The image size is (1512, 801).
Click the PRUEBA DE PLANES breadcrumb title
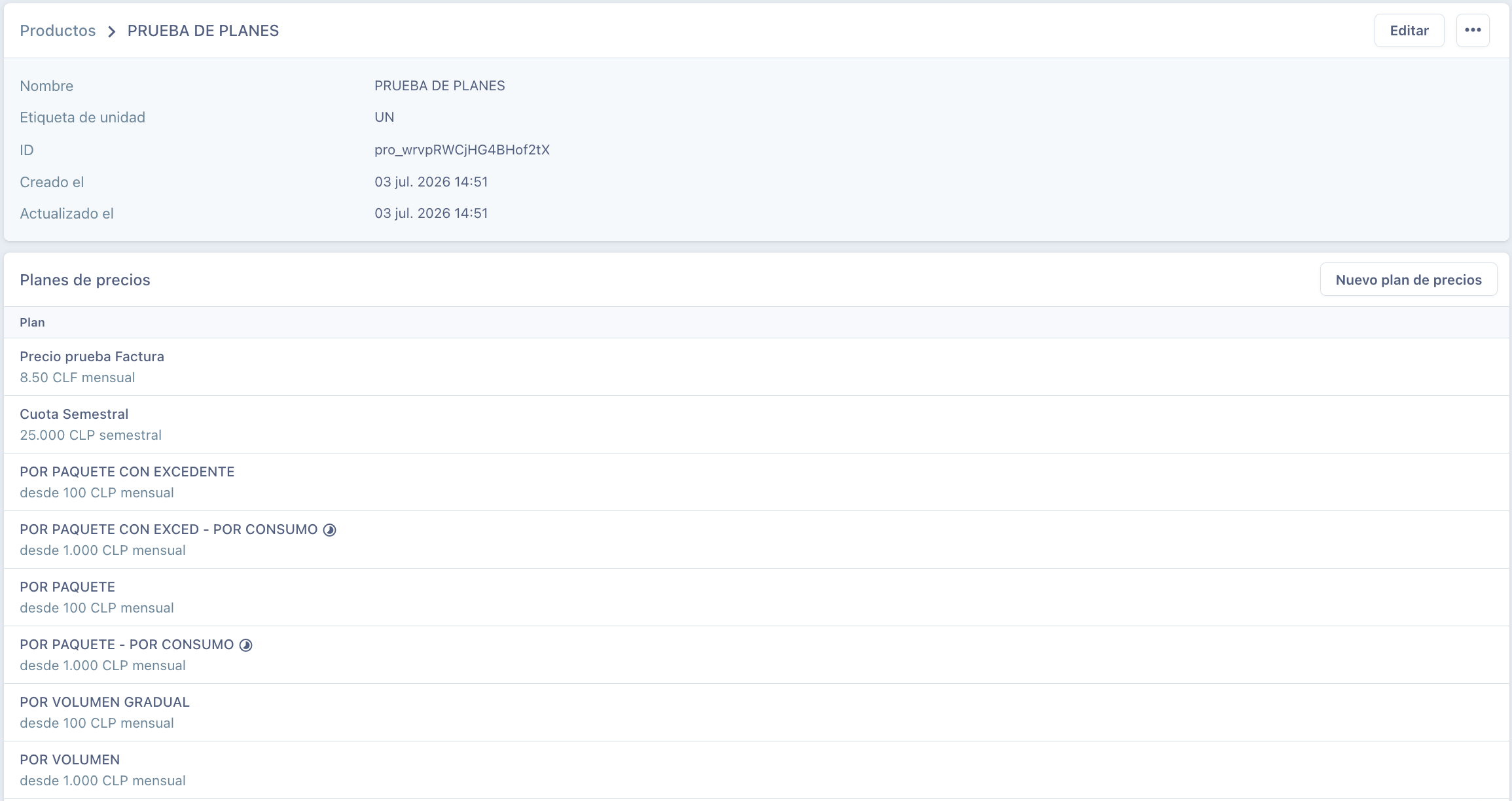203,31
